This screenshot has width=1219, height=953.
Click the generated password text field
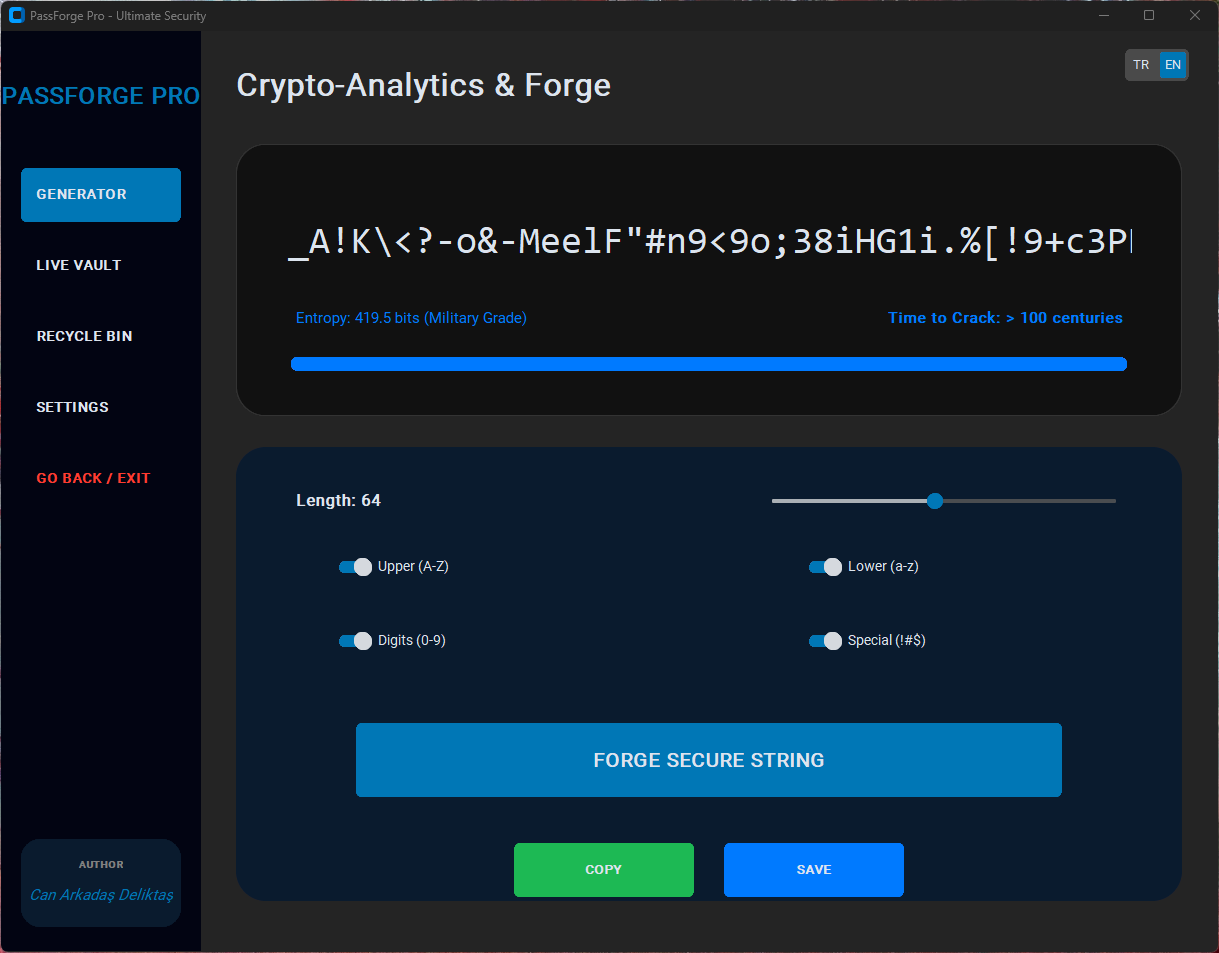coord(708,242)
